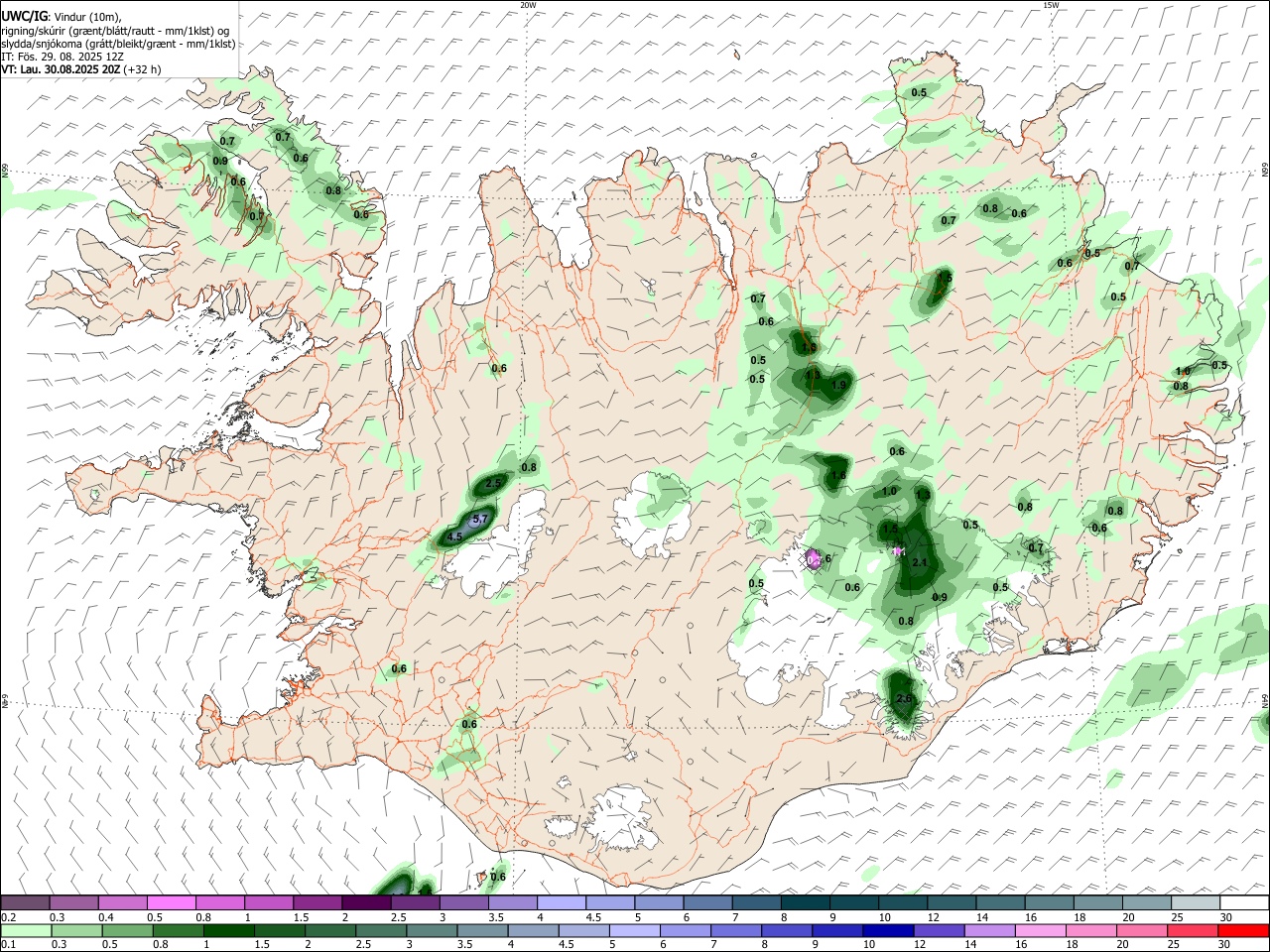This screenshot has width=1270, height=952.
Task: Select the 2.1 precipitation value on the map
Action: pos(920,563)
